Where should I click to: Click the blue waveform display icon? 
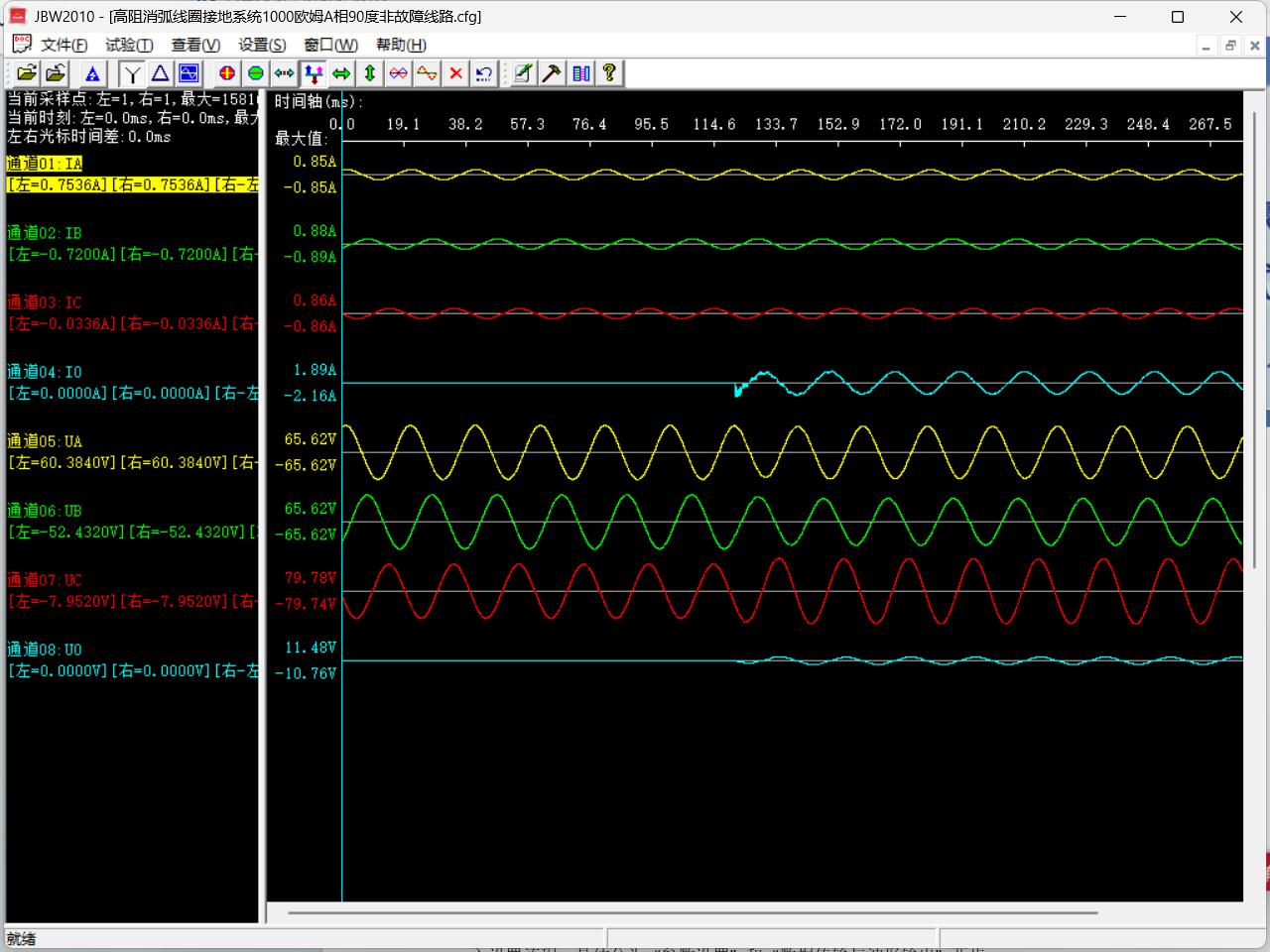(x=189, y=73)
